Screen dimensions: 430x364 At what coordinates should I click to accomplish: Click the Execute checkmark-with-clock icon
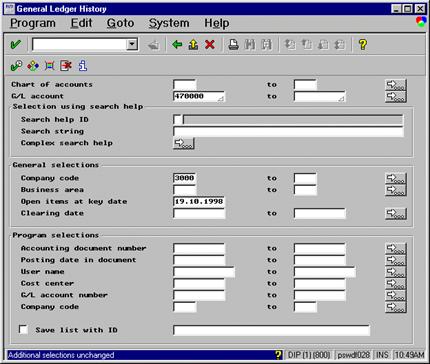(16, 66)
